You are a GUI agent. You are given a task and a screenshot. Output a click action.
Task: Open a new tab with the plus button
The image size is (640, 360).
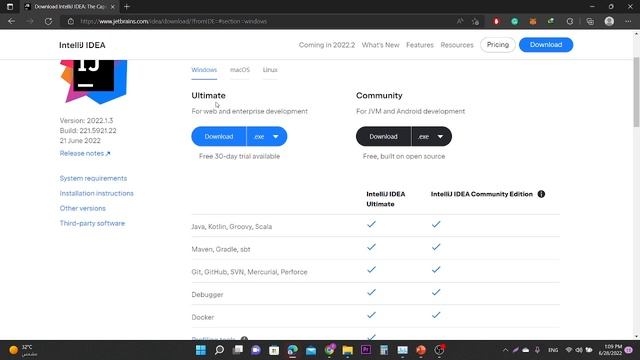coord(127,7)
